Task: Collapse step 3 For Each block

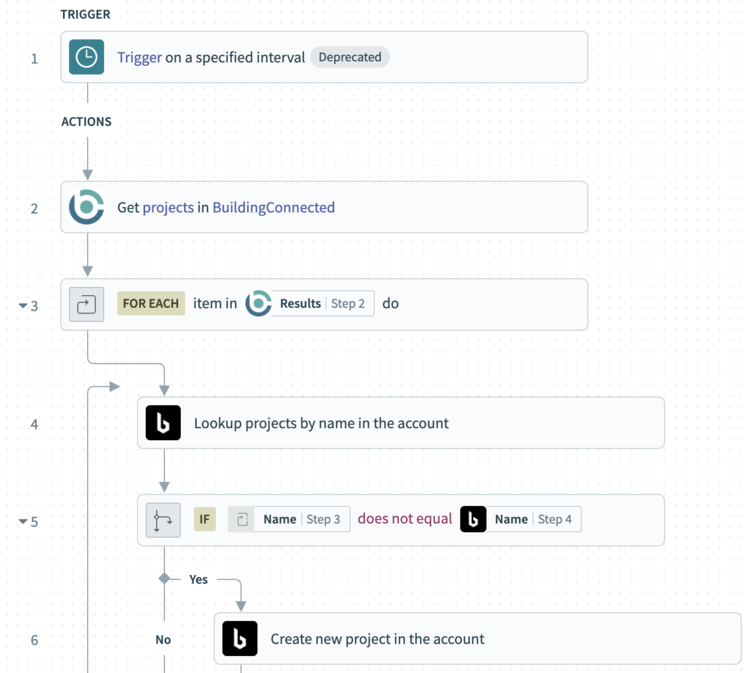Action: 22,305
